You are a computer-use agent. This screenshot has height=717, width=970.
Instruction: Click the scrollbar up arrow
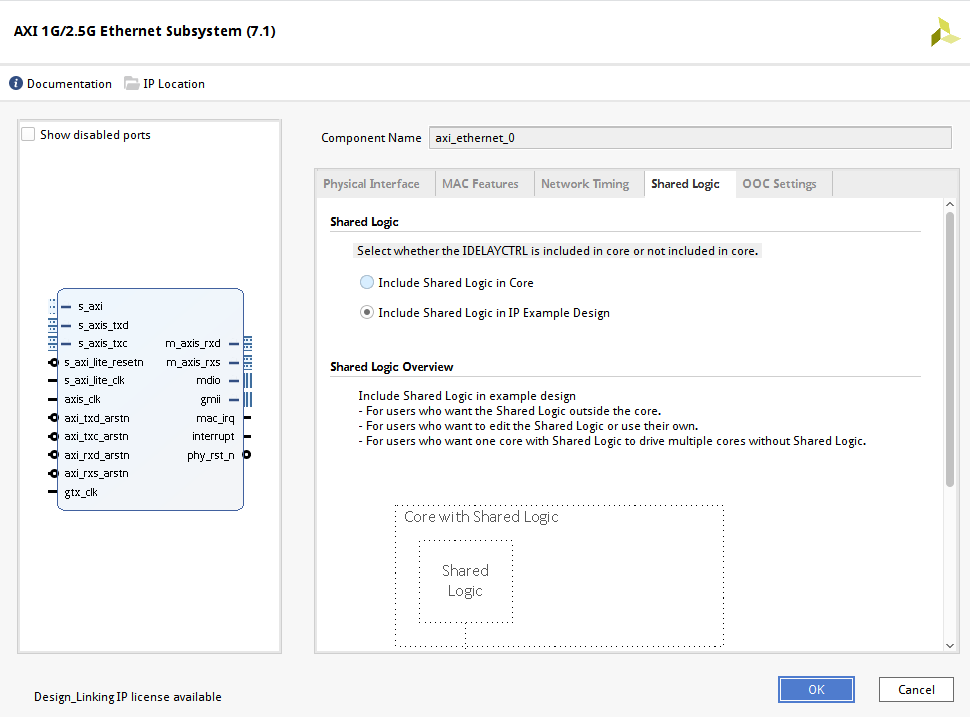950,204
